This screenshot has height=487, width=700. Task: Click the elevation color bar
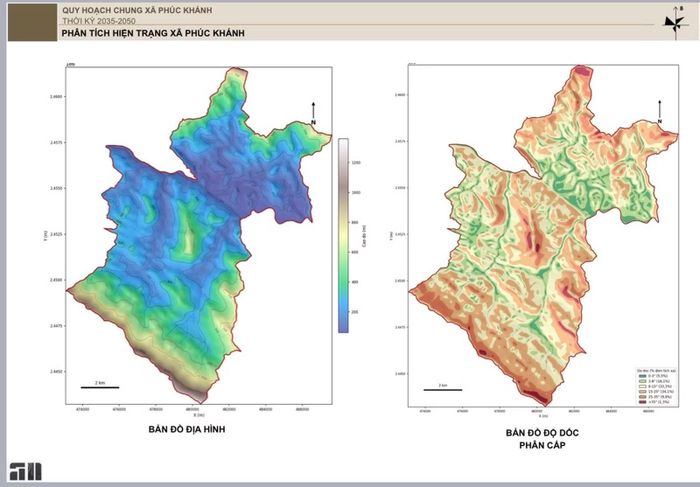(343, 235)
